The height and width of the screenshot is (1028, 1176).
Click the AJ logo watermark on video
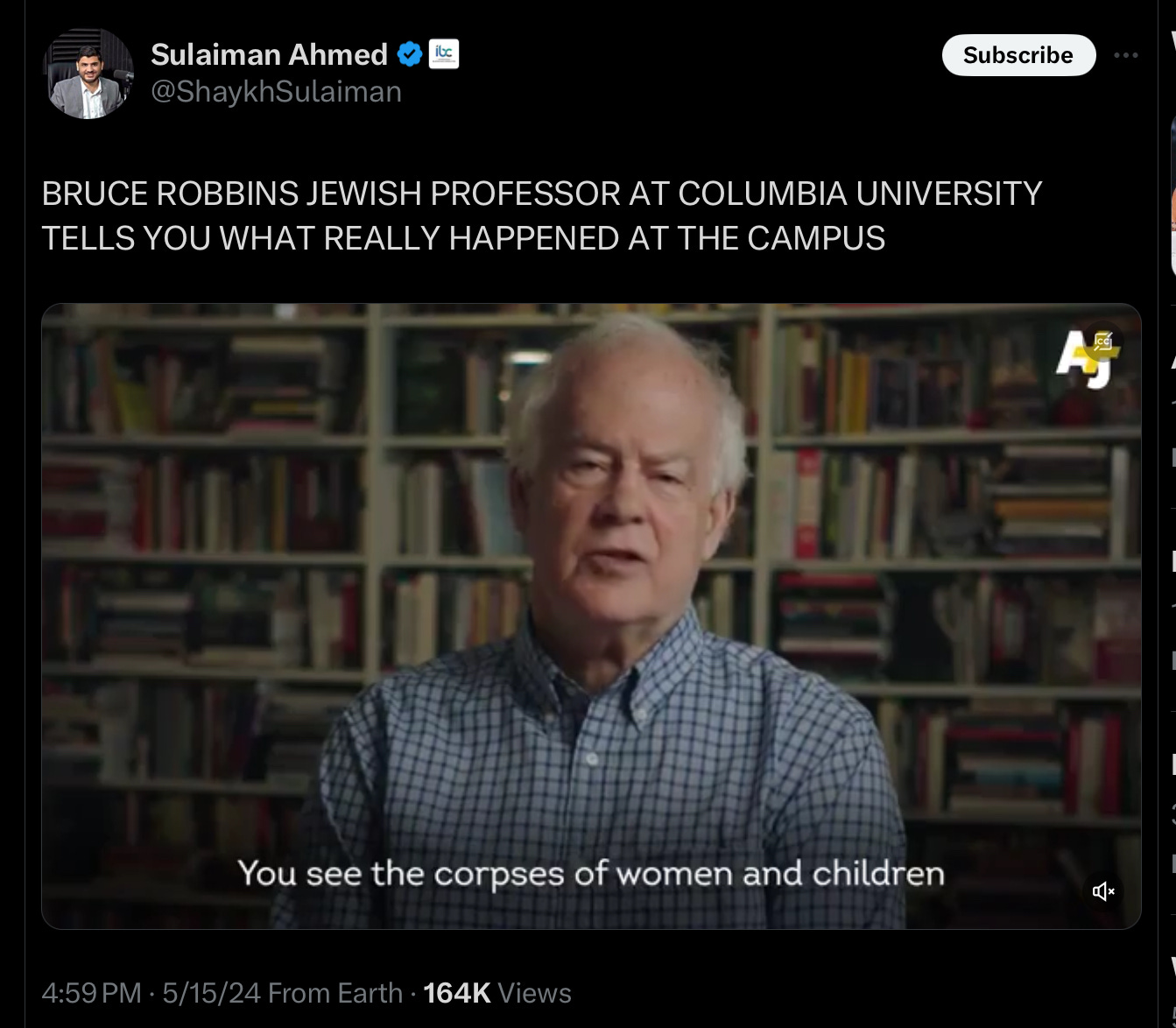[x=1083, y=359]
